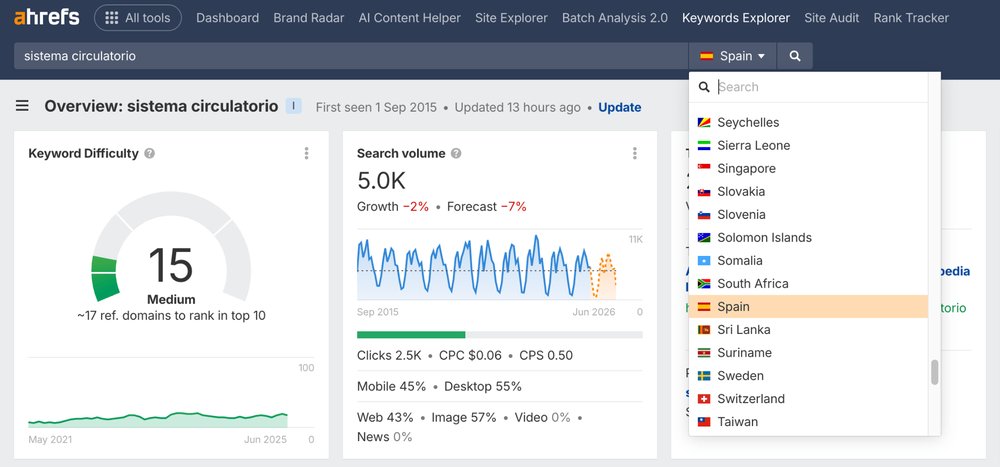Open Site Explorer

point(511,18)
